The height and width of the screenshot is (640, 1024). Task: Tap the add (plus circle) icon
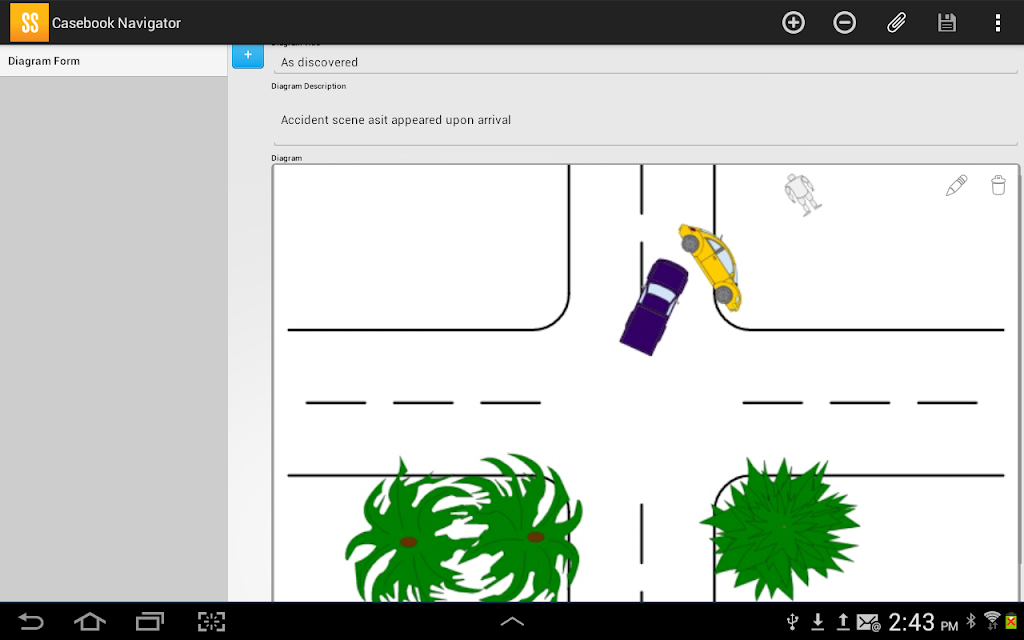[x=793, y=22]
